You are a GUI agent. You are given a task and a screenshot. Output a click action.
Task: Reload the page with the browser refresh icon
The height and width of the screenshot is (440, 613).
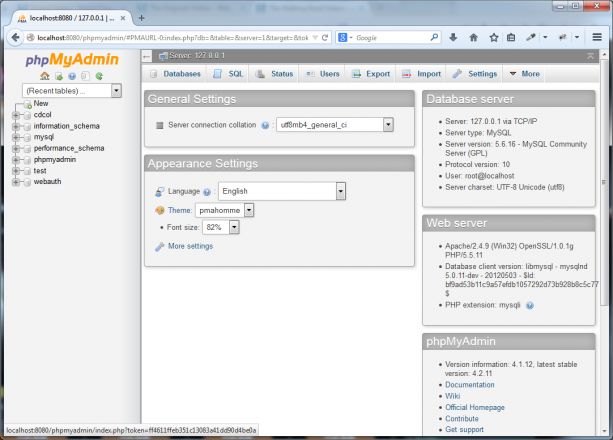(324, 38)
